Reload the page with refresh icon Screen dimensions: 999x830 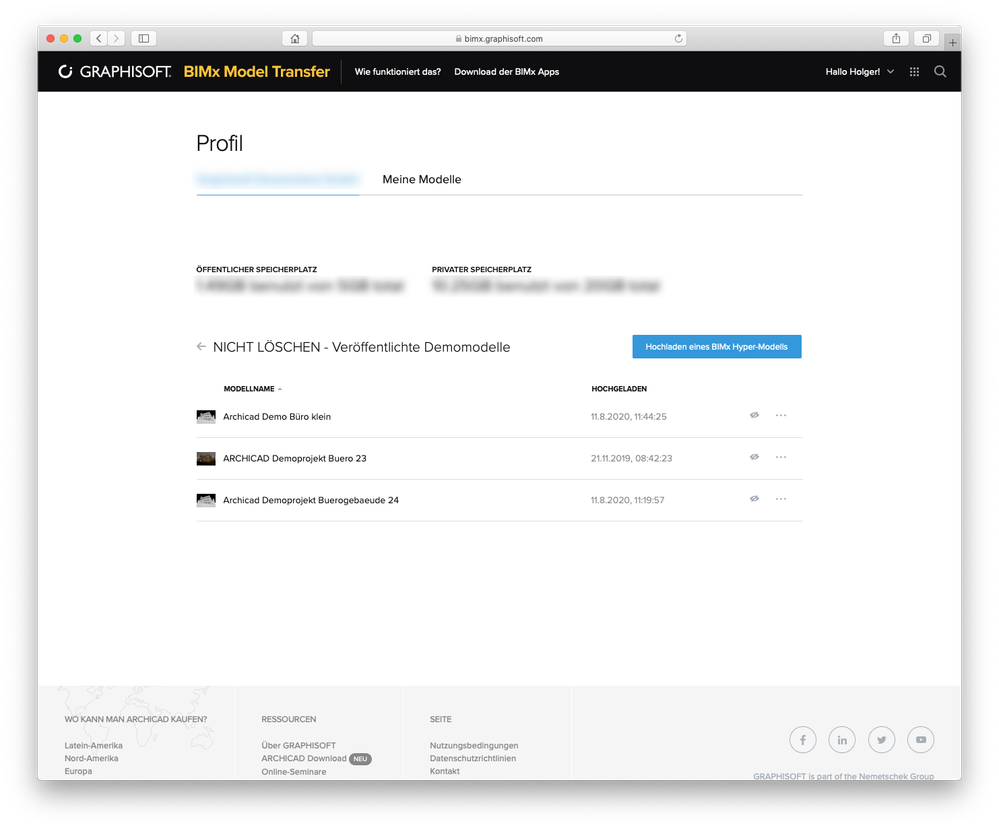pyautogui.click(x=679, y=38)
